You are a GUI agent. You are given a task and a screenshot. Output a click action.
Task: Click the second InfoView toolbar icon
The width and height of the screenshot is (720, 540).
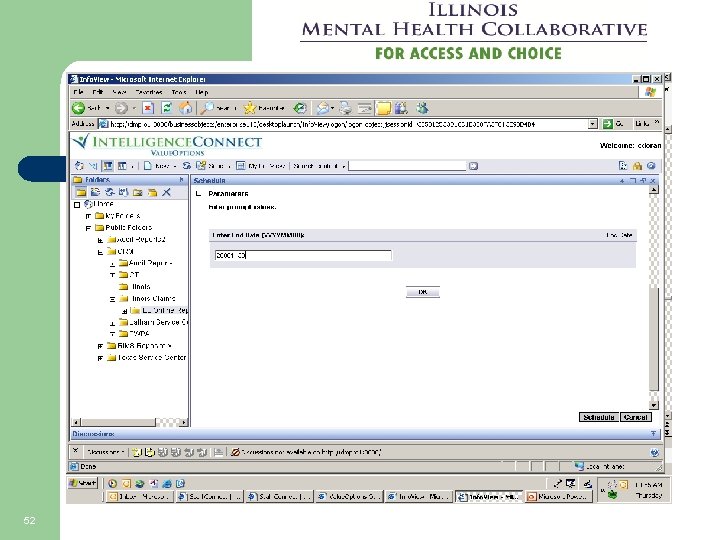click(93, 166)
